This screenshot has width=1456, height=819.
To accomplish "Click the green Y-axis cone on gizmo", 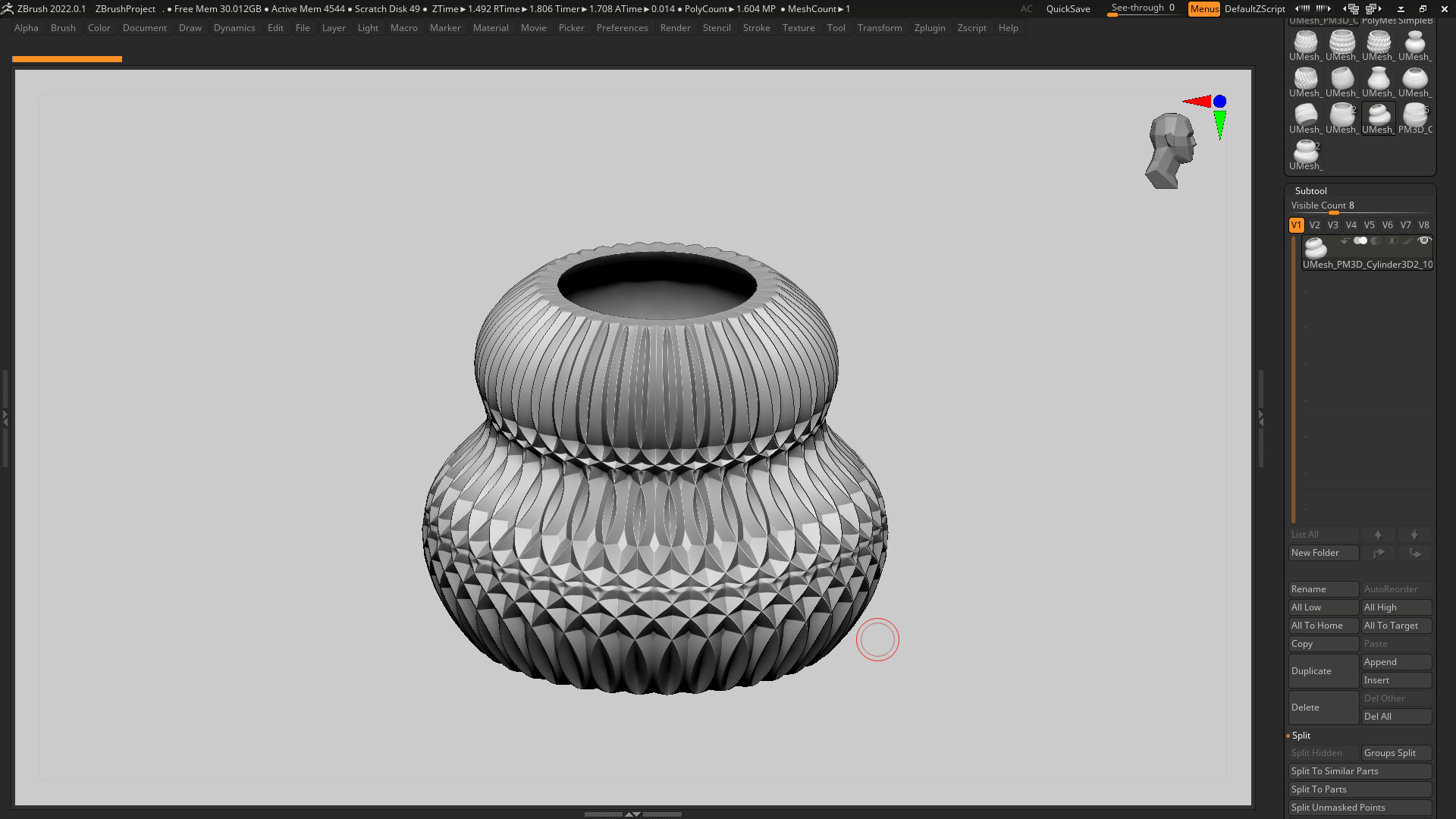I will (x=1219, y=124).
